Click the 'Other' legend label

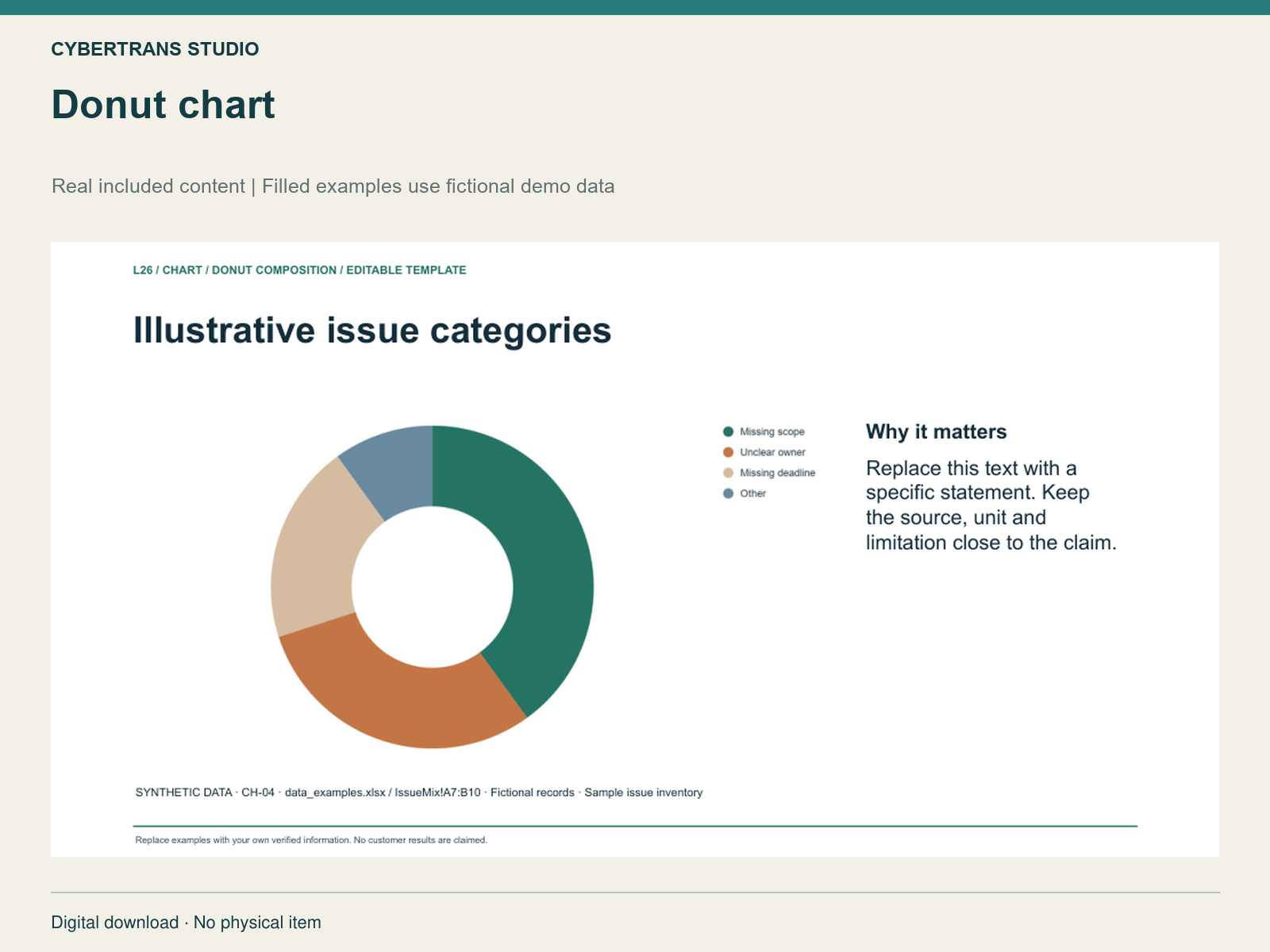click(753, 493)
